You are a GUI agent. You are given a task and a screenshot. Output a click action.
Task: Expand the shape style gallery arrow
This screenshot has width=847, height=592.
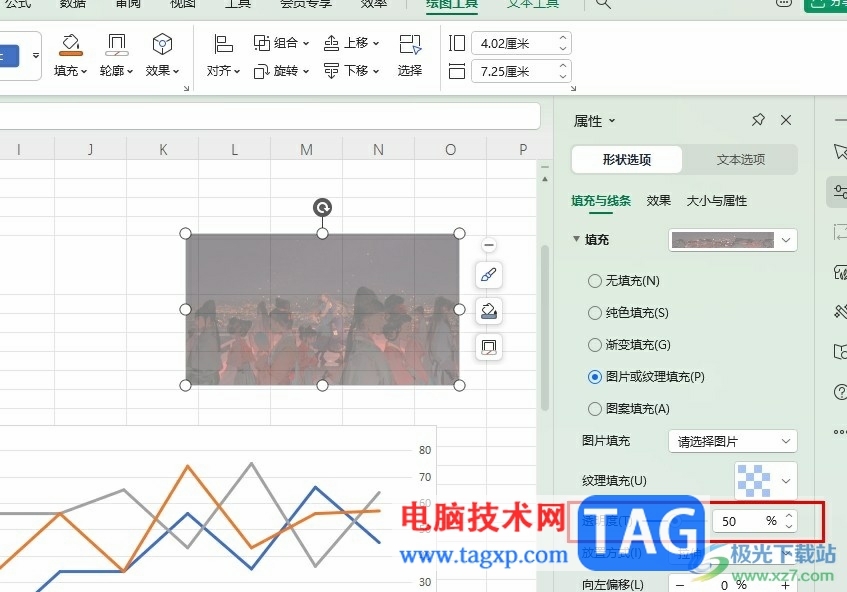(36, 55)
